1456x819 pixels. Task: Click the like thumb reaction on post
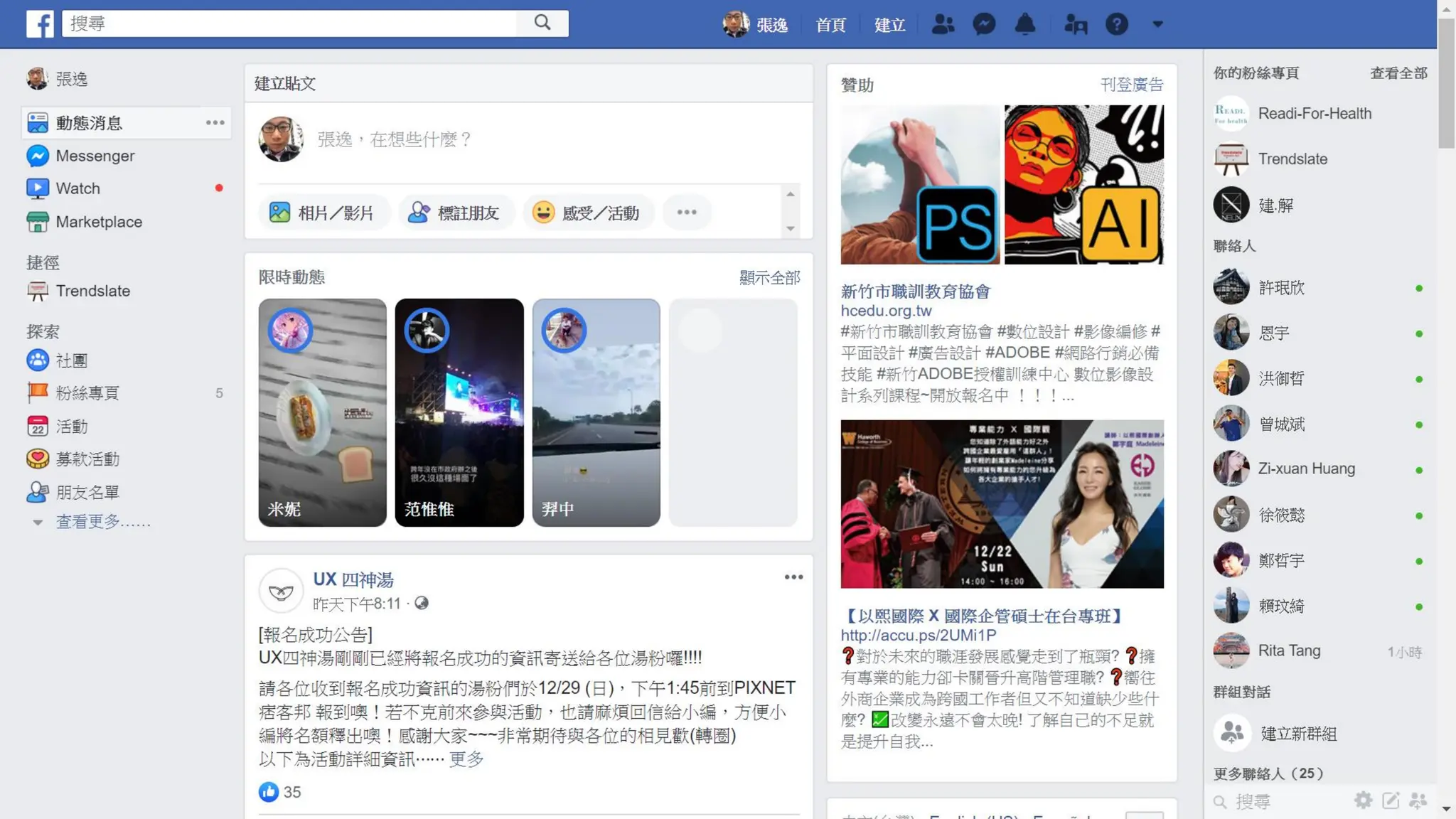pyautogui.click(x=269, y=792)
